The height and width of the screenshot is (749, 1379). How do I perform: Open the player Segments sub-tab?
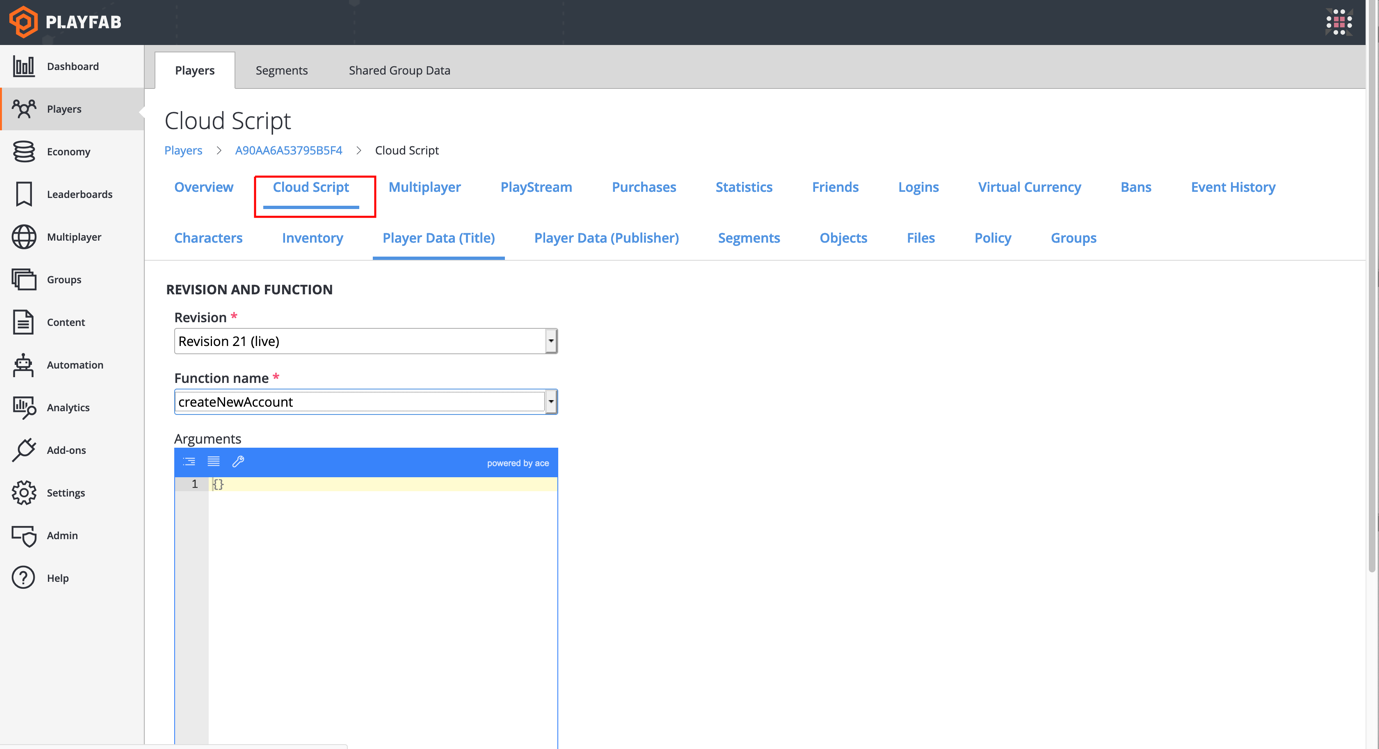pyautogui.click(x=749, y=238)
